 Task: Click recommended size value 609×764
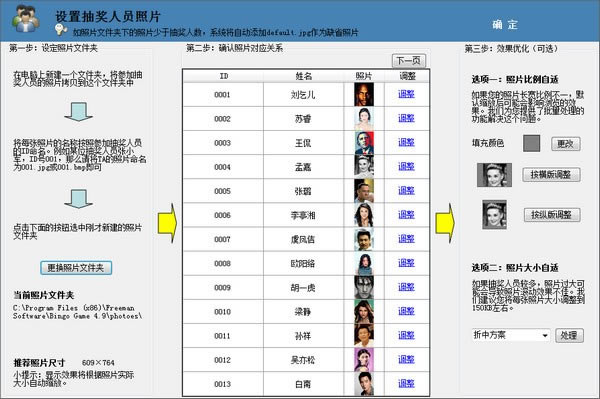[x=98, y=362]
